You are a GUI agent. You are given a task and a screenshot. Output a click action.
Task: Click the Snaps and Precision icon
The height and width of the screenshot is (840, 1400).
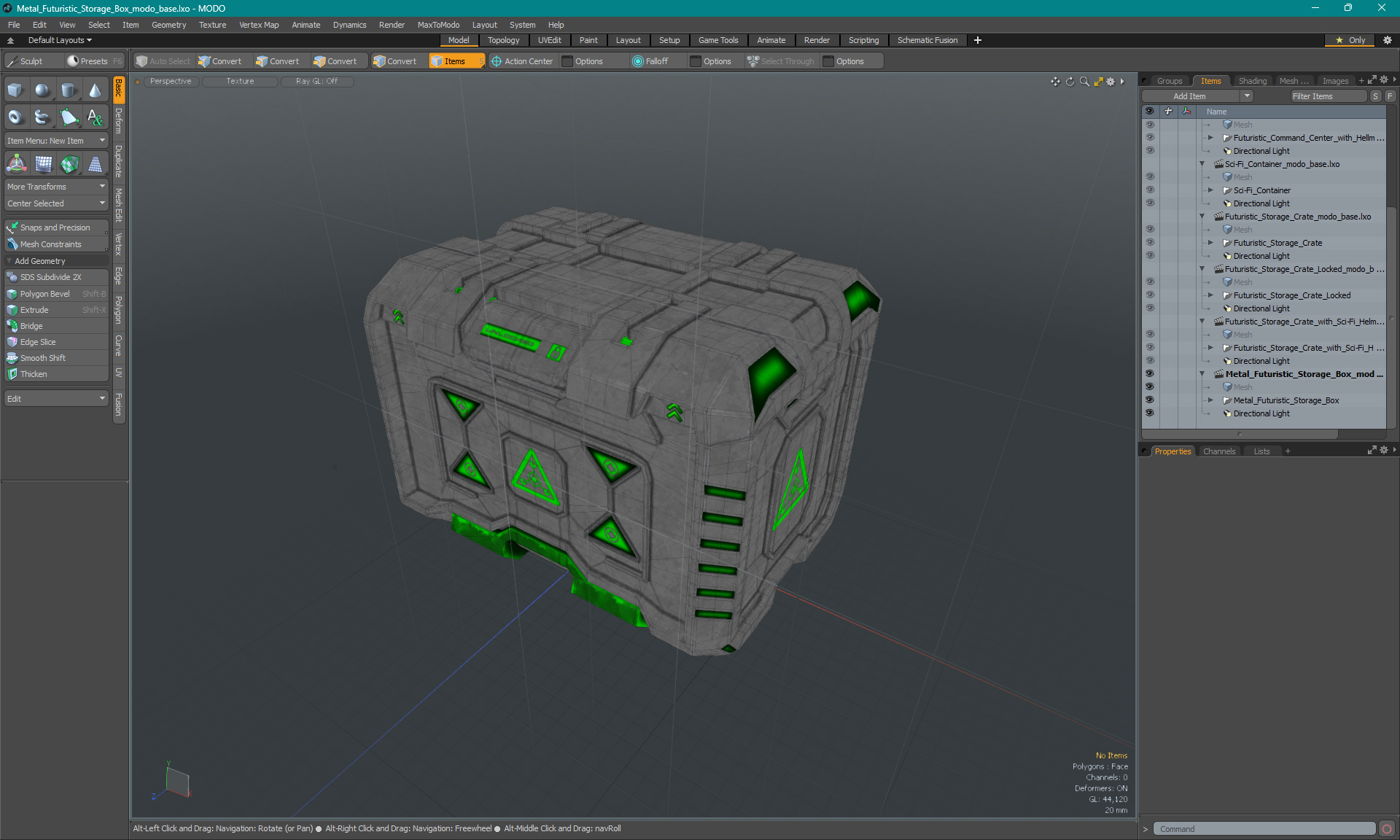[x=13, y=227]
